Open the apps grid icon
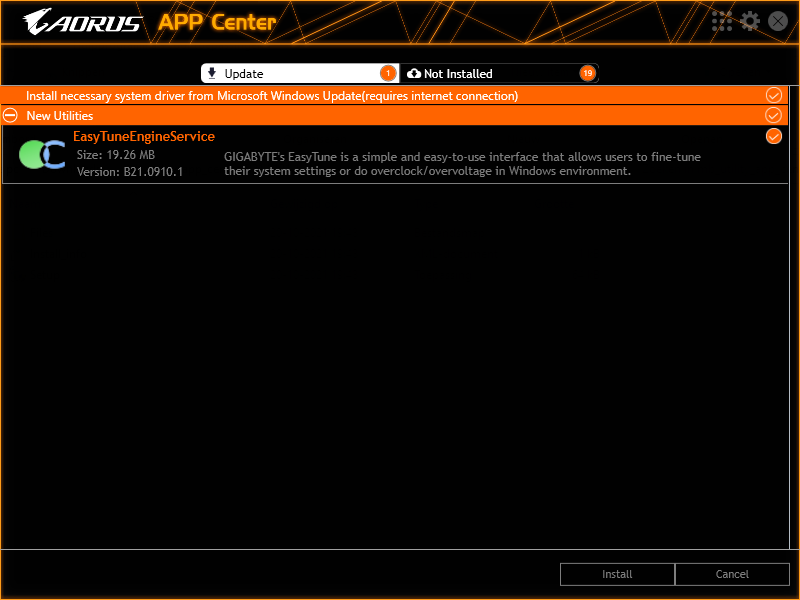 tap(721, 21)
